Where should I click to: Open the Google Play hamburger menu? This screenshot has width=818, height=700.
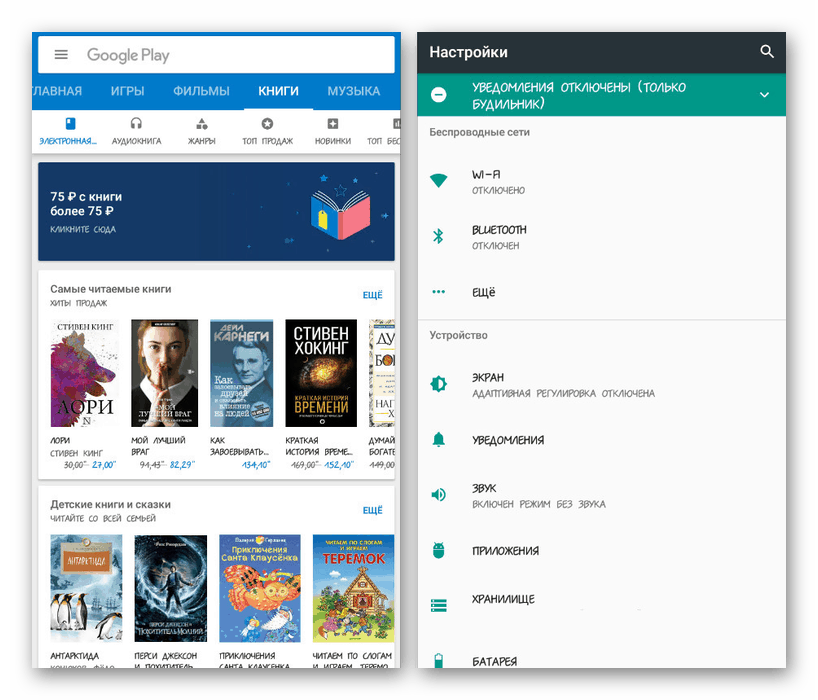(61, 55)
